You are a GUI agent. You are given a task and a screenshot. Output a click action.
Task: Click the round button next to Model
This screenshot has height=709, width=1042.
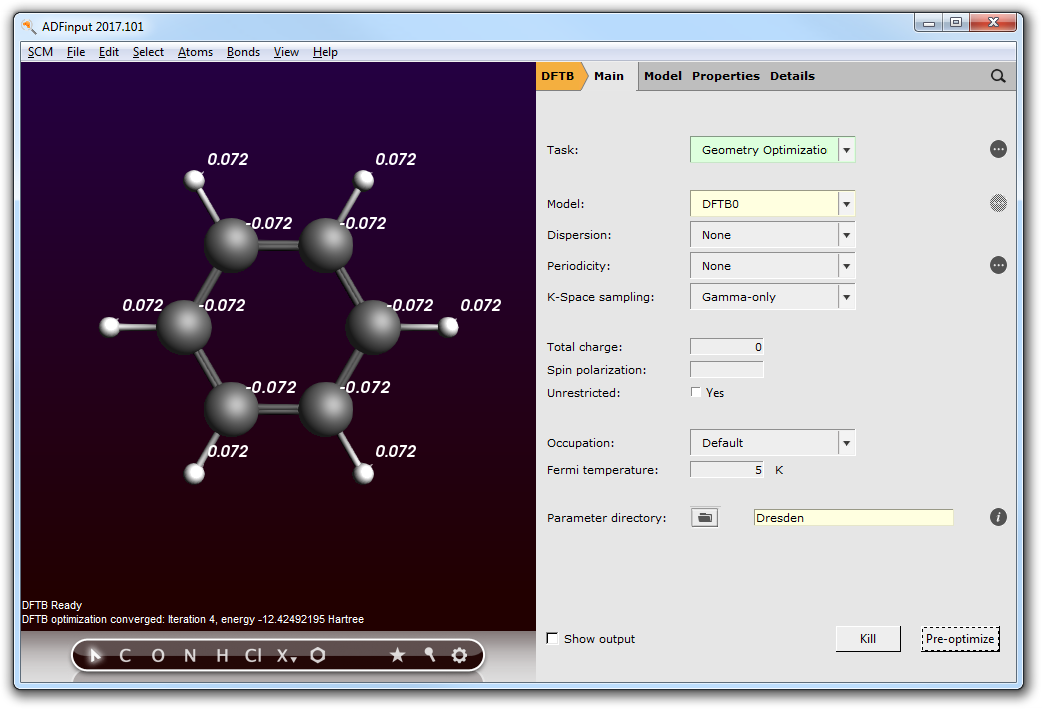pos(998,203)
